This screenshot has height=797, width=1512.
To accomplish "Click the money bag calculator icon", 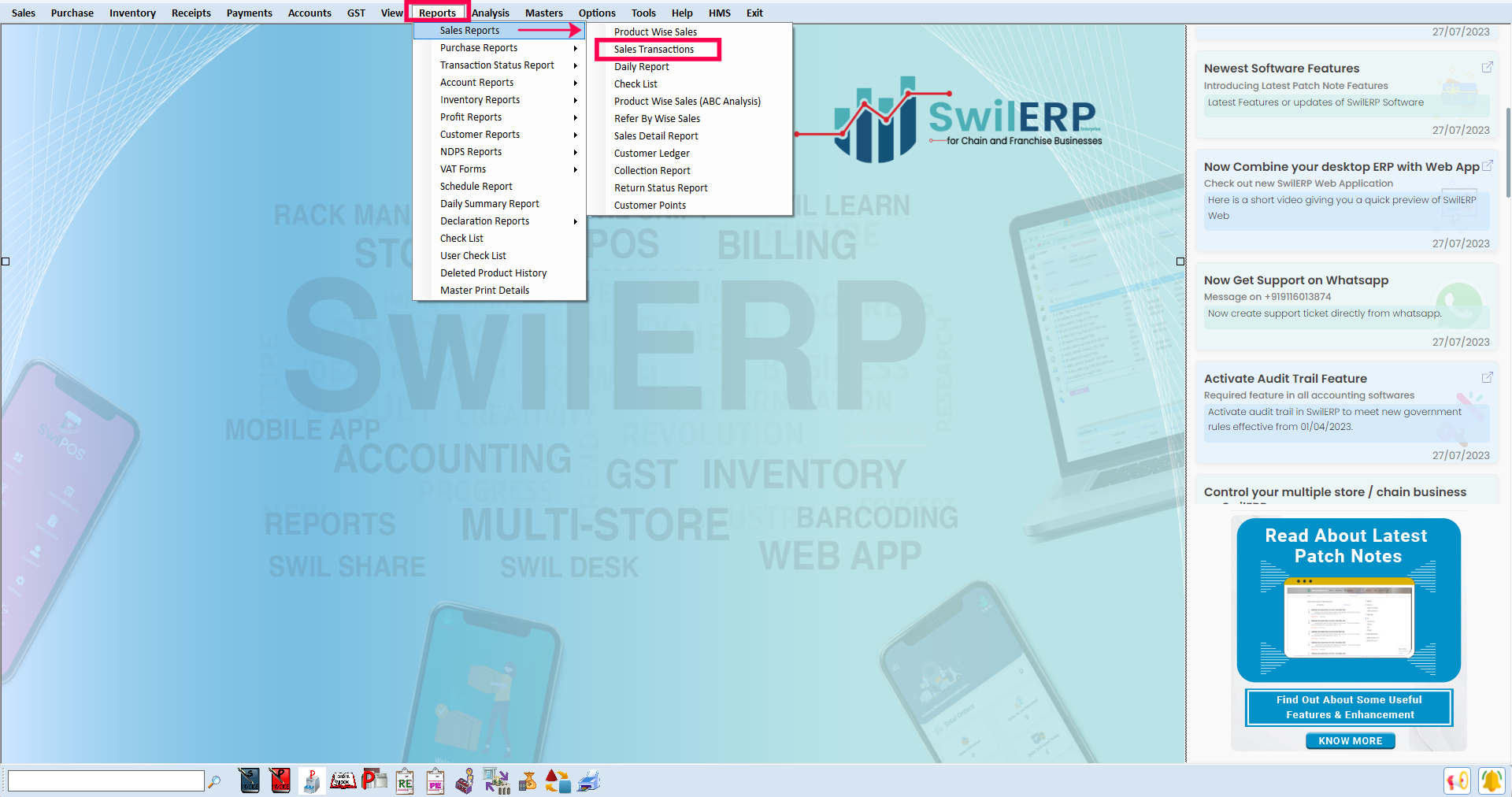I will coord(528,780).
